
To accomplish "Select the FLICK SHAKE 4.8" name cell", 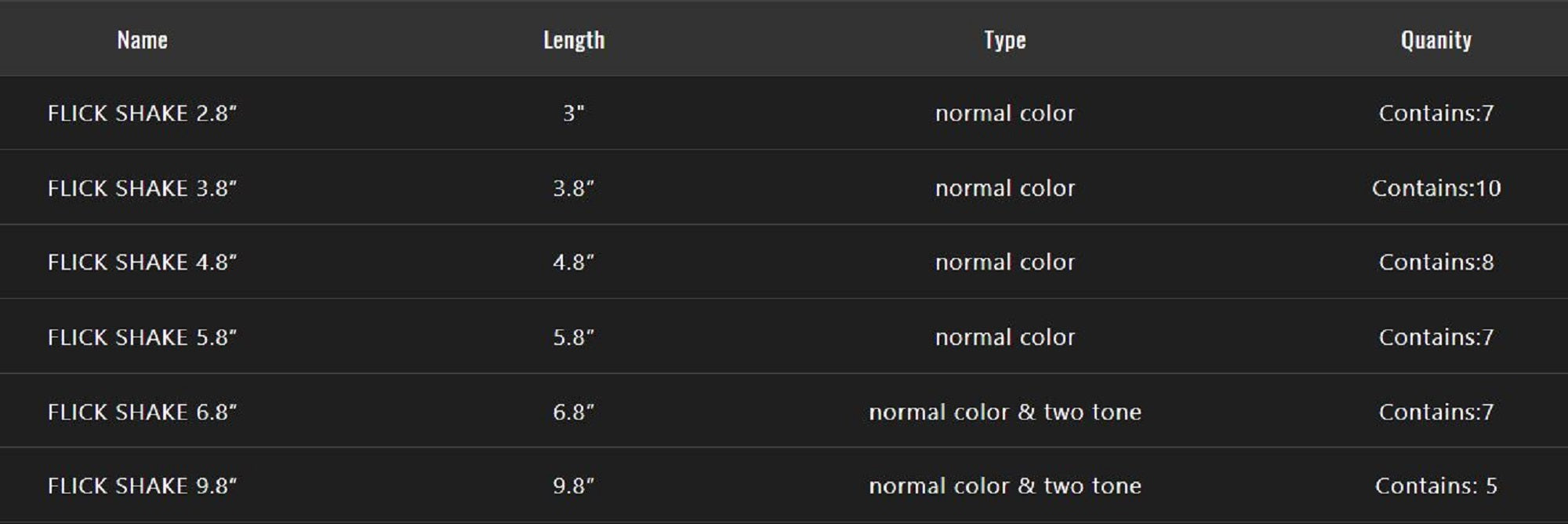I will tap(142, 262).
